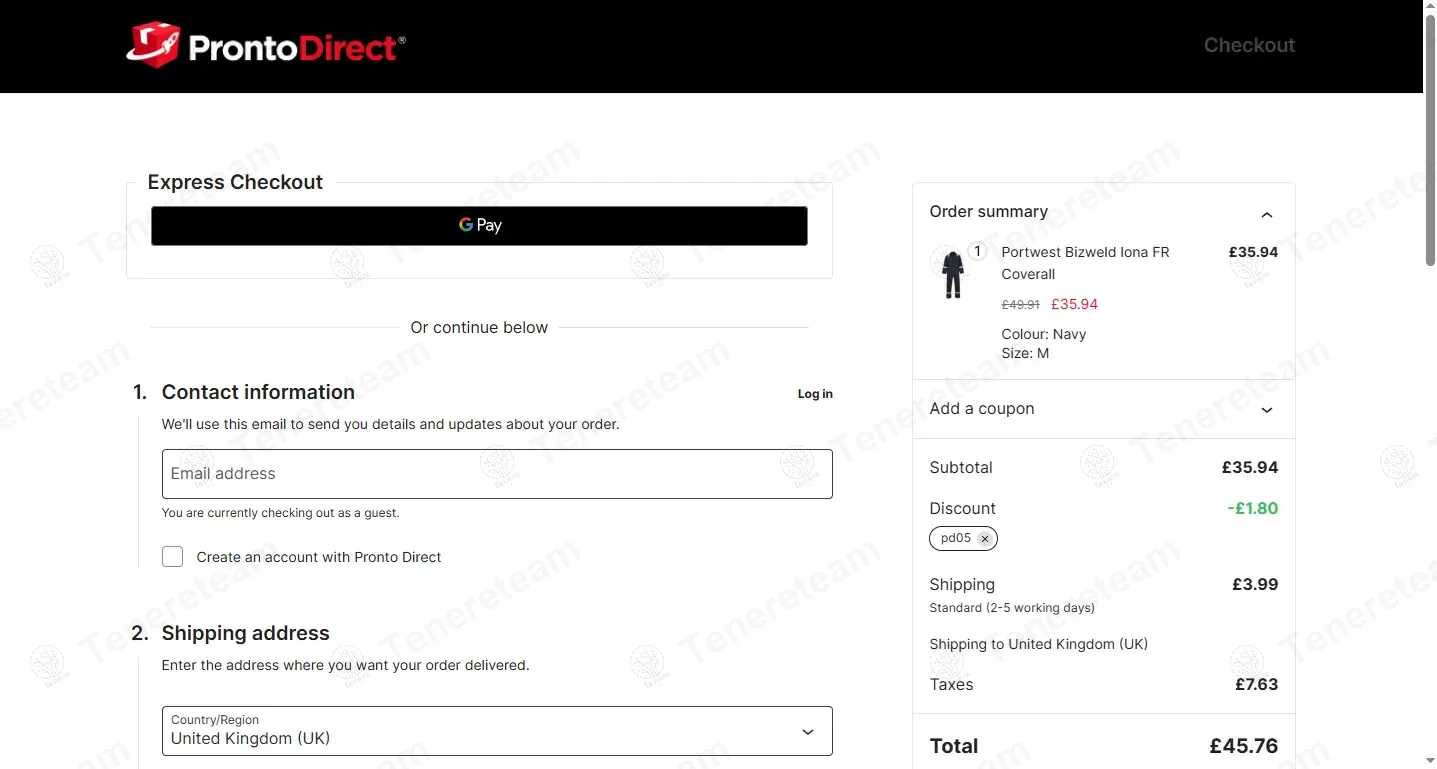This screenshot has width=1437, height=769.
Task: Focus the Email address field
Action: coord(497,474)
